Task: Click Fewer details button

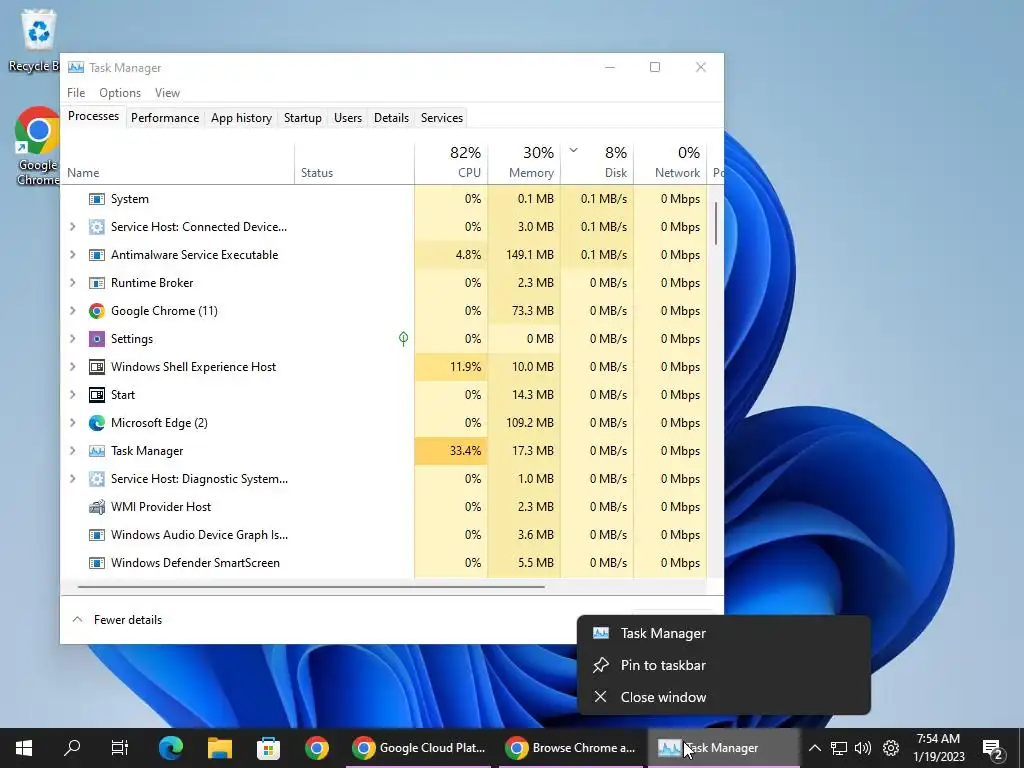Action: [118, 620]
